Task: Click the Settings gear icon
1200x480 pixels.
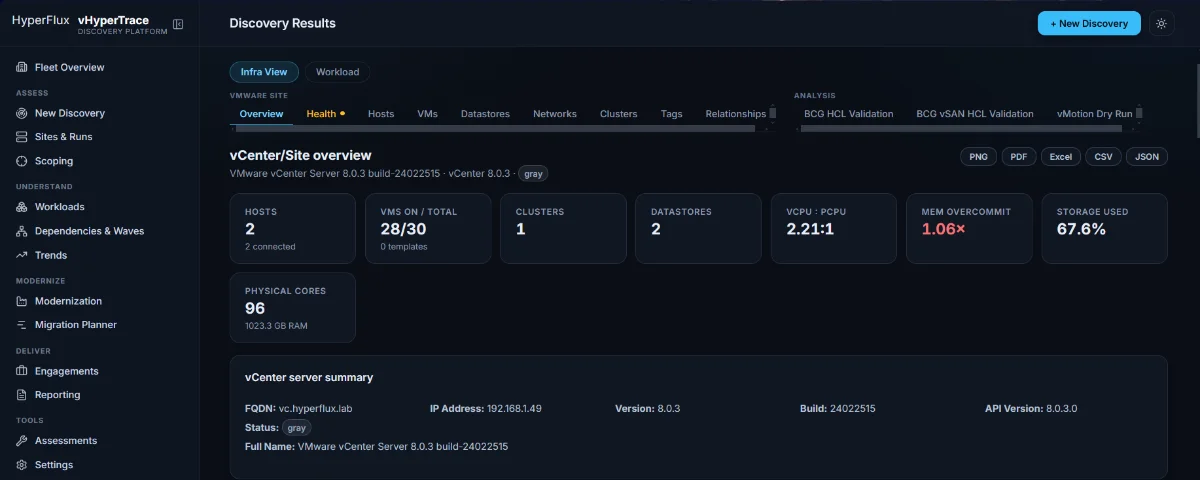Action: [x=22, y=465]
